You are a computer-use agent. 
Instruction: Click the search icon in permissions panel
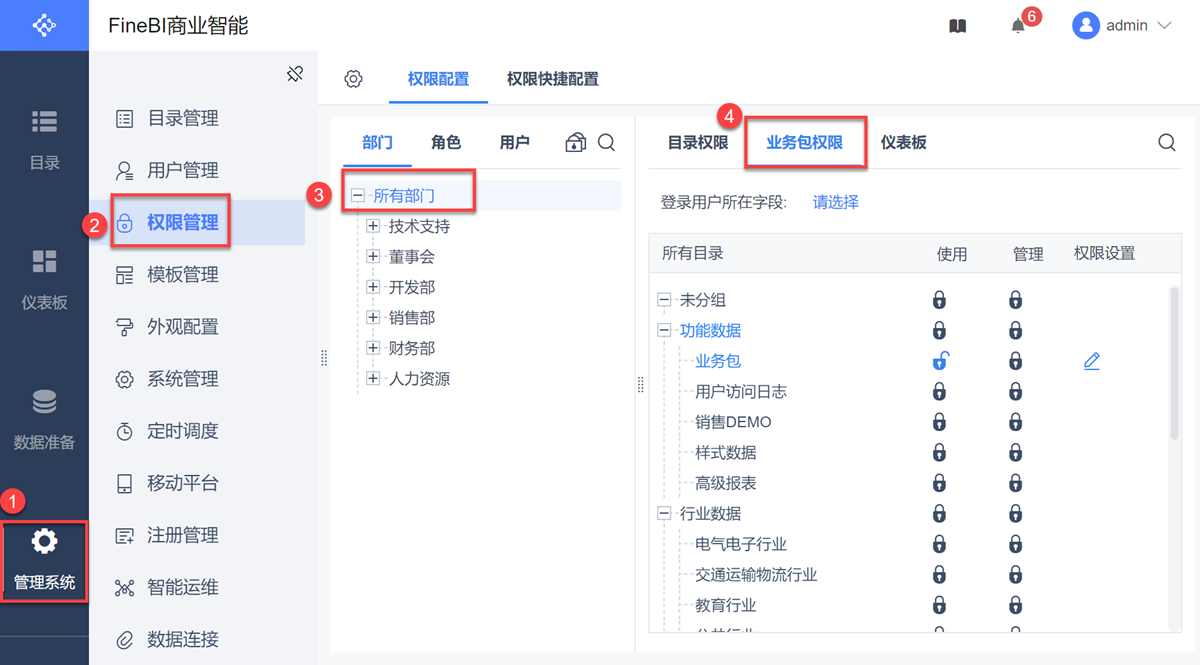coord(1166,143)
